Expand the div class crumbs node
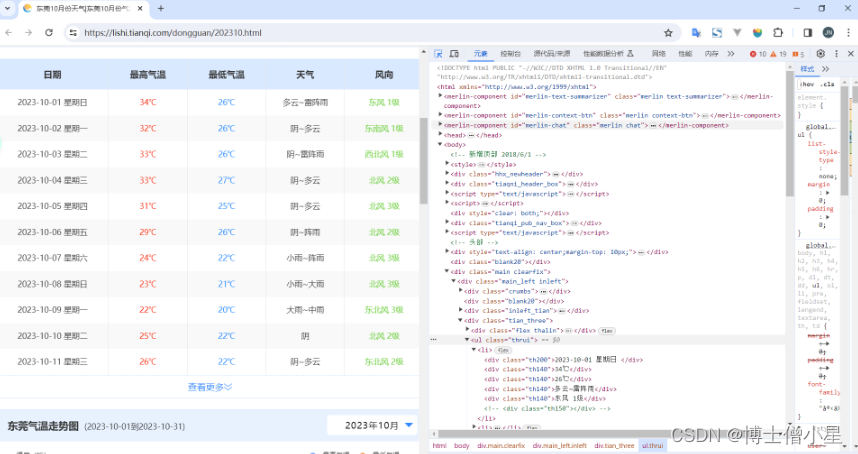This screenshot has height=454, width=858. coord(461,291)
